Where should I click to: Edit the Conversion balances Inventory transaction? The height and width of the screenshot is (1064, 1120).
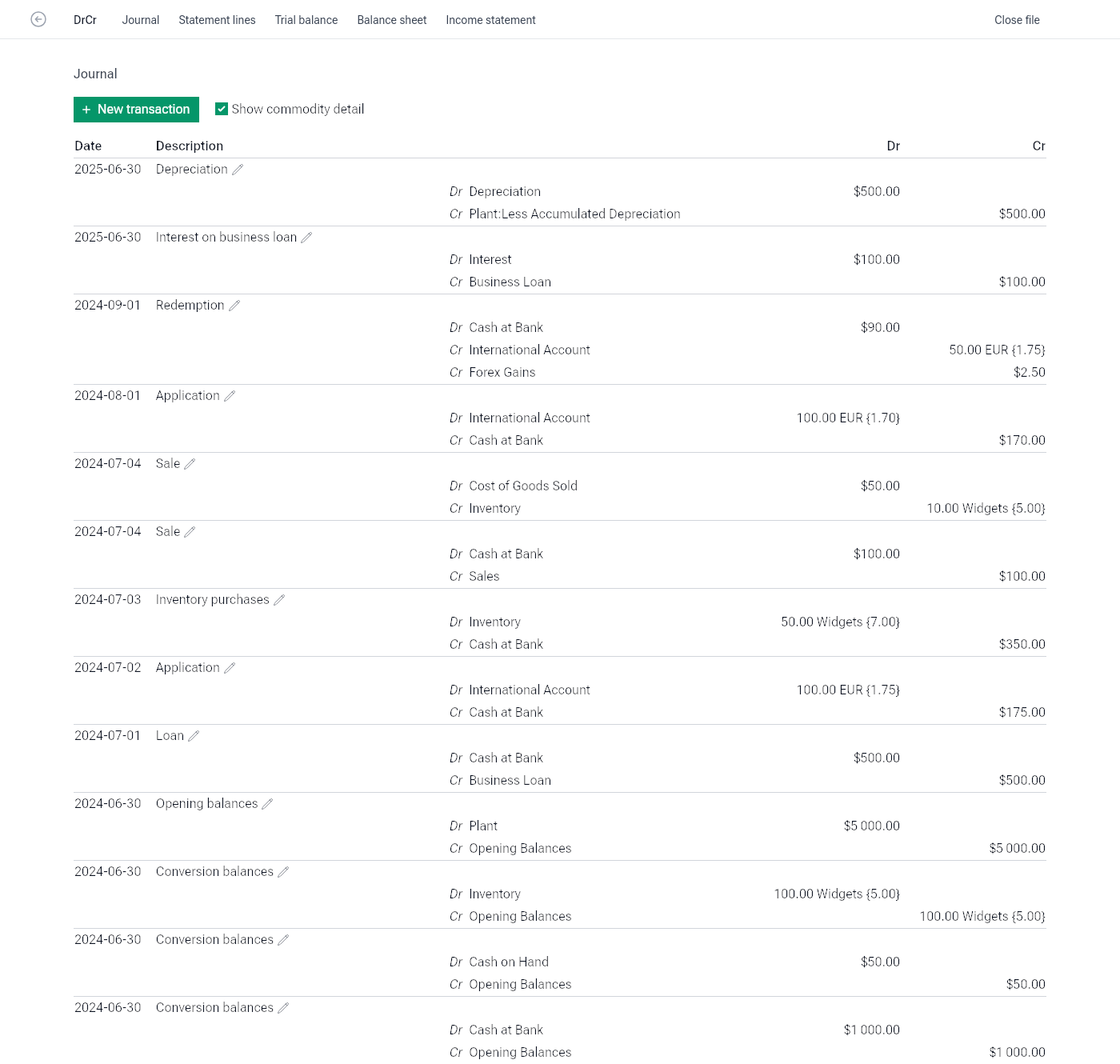coord(283,872)
